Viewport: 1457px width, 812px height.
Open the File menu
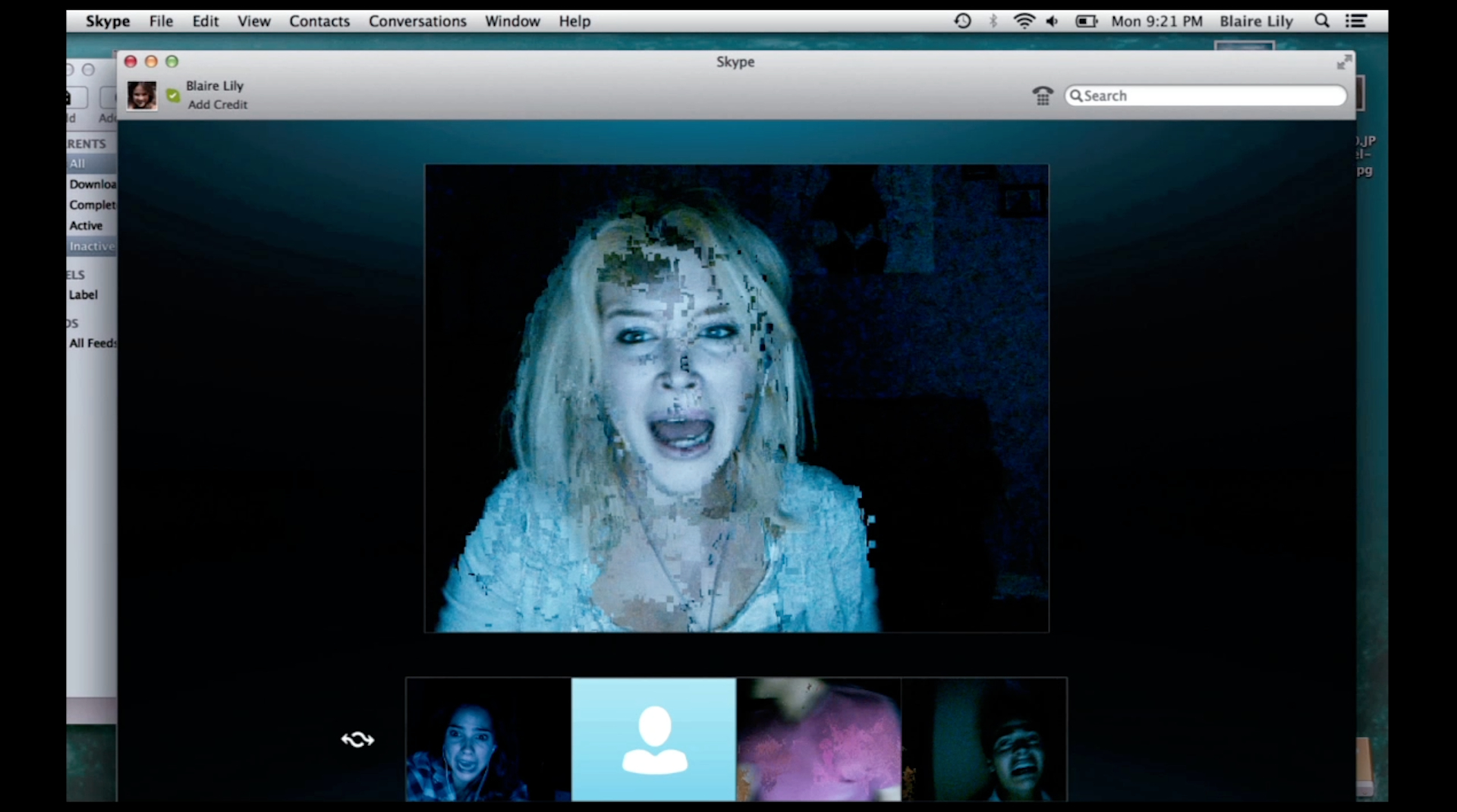point(161,21)
